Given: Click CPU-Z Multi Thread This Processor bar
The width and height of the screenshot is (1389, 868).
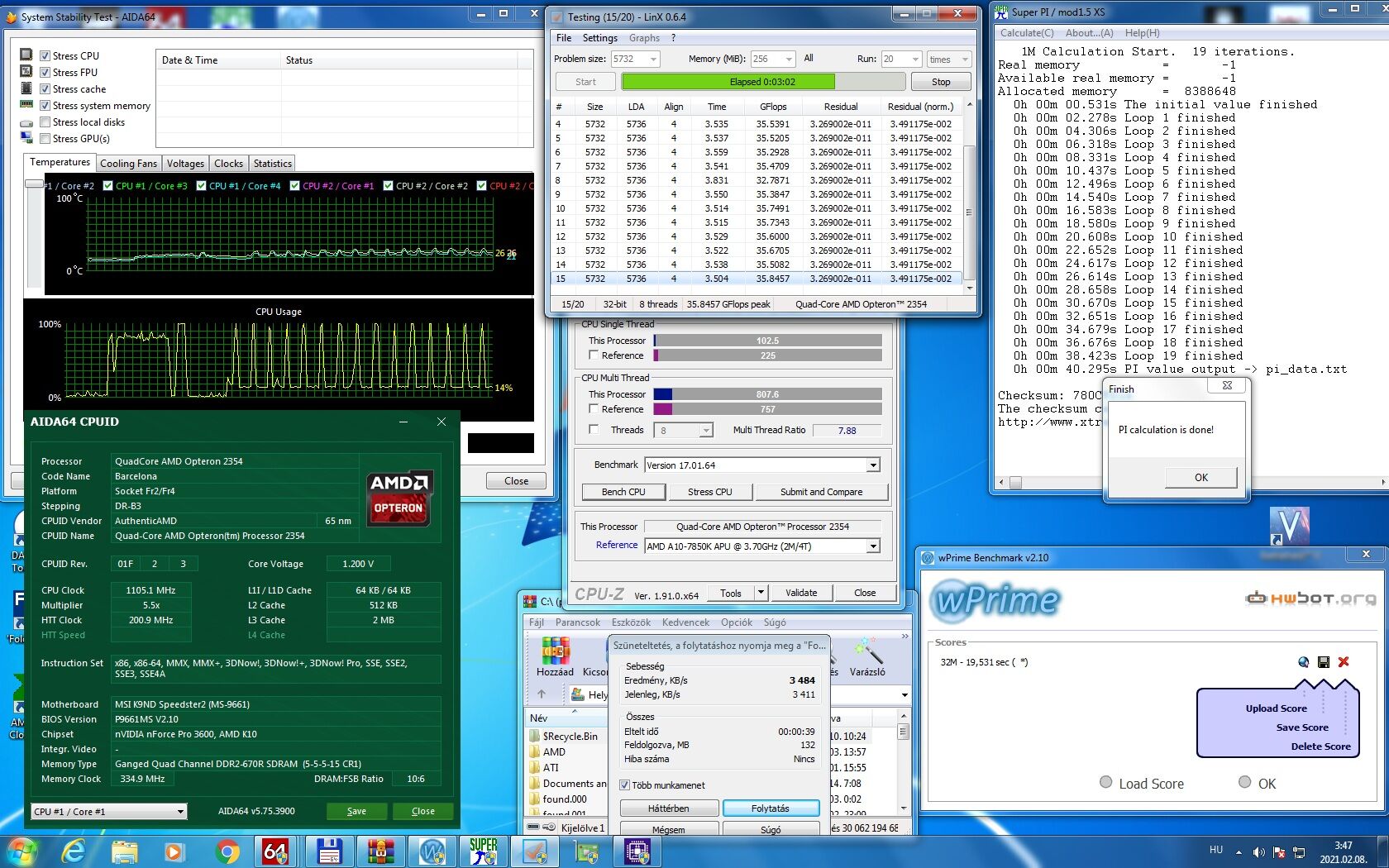Looking at the screenshot, I should point(767,394).
